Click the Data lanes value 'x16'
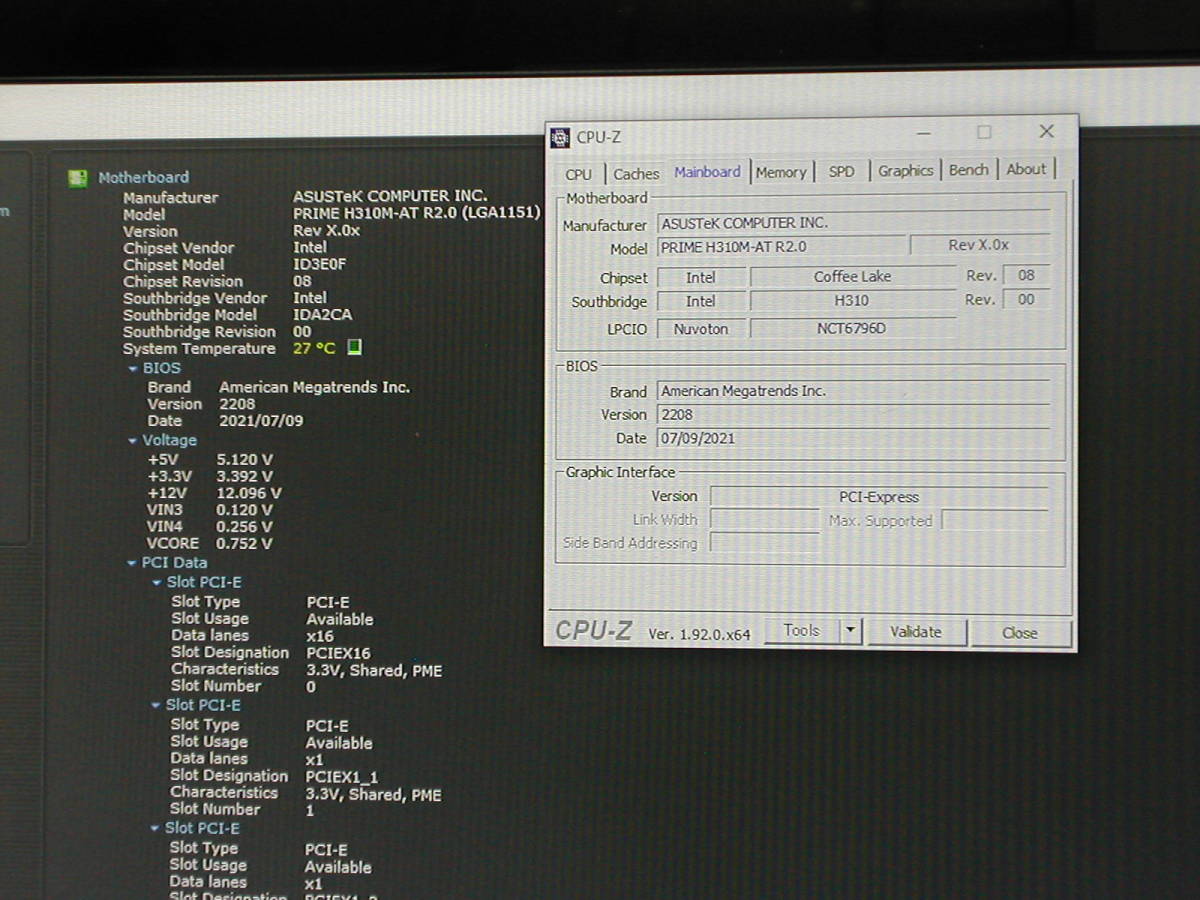 pos(320,636)
